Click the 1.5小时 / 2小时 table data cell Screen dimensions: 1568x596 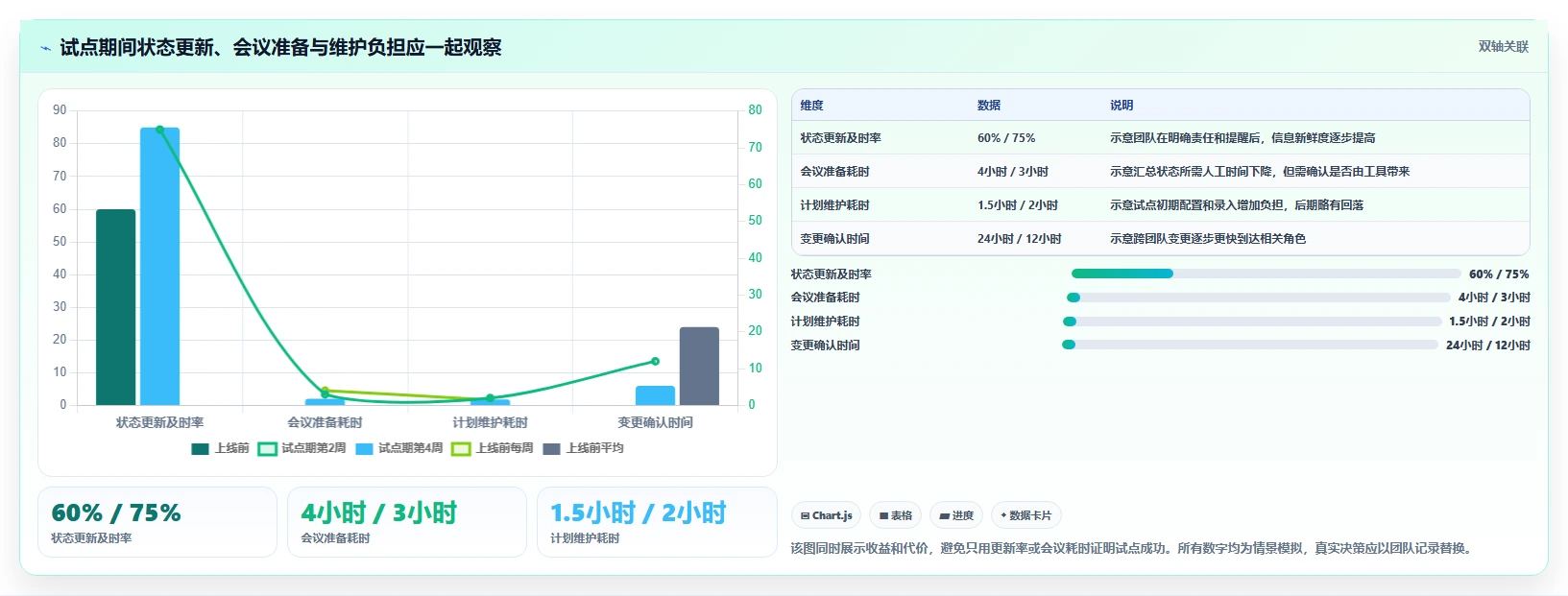pyautogui.click(x=1018, y=205)
